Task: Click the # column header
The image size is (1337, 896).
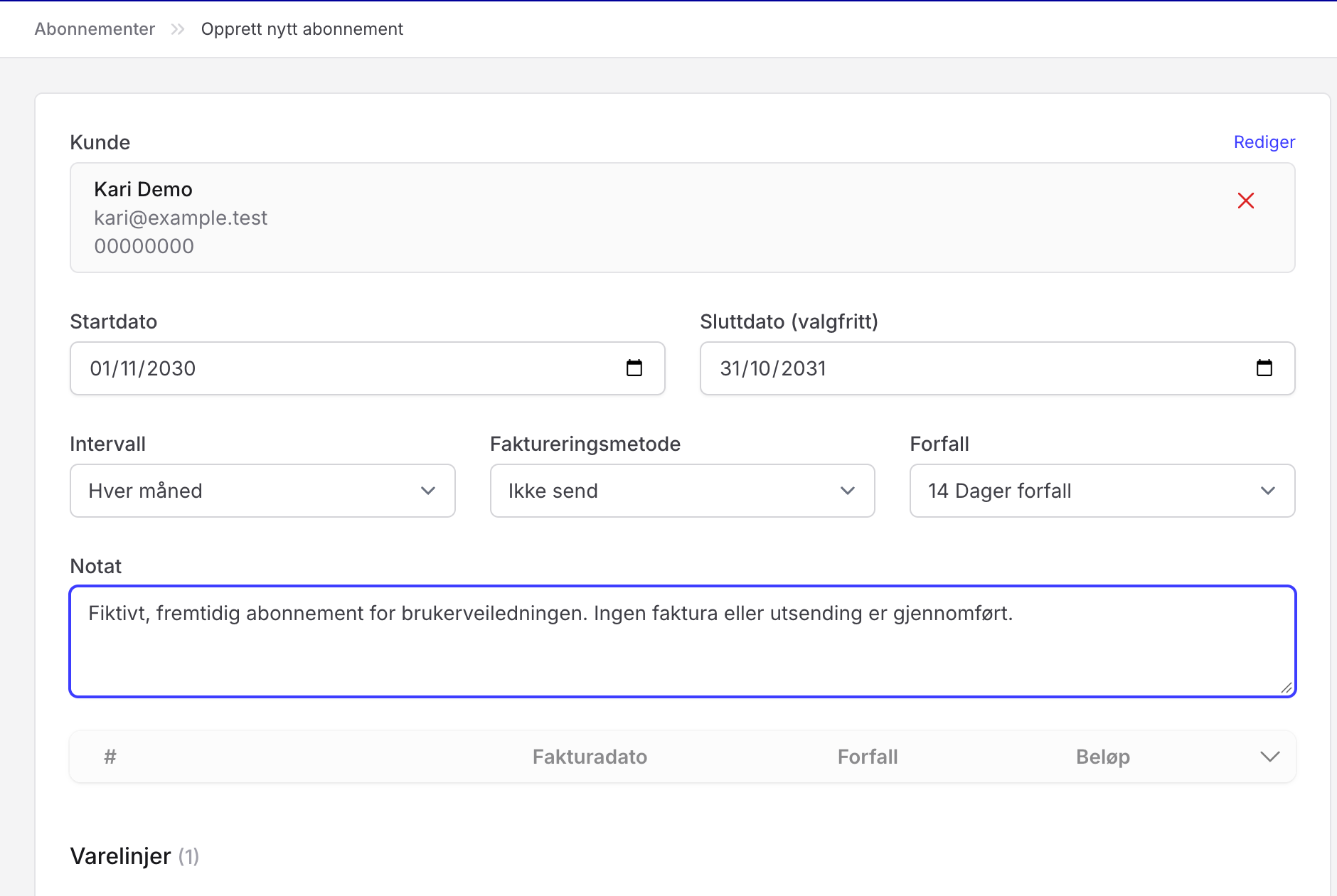Action: tap(110, 757)
